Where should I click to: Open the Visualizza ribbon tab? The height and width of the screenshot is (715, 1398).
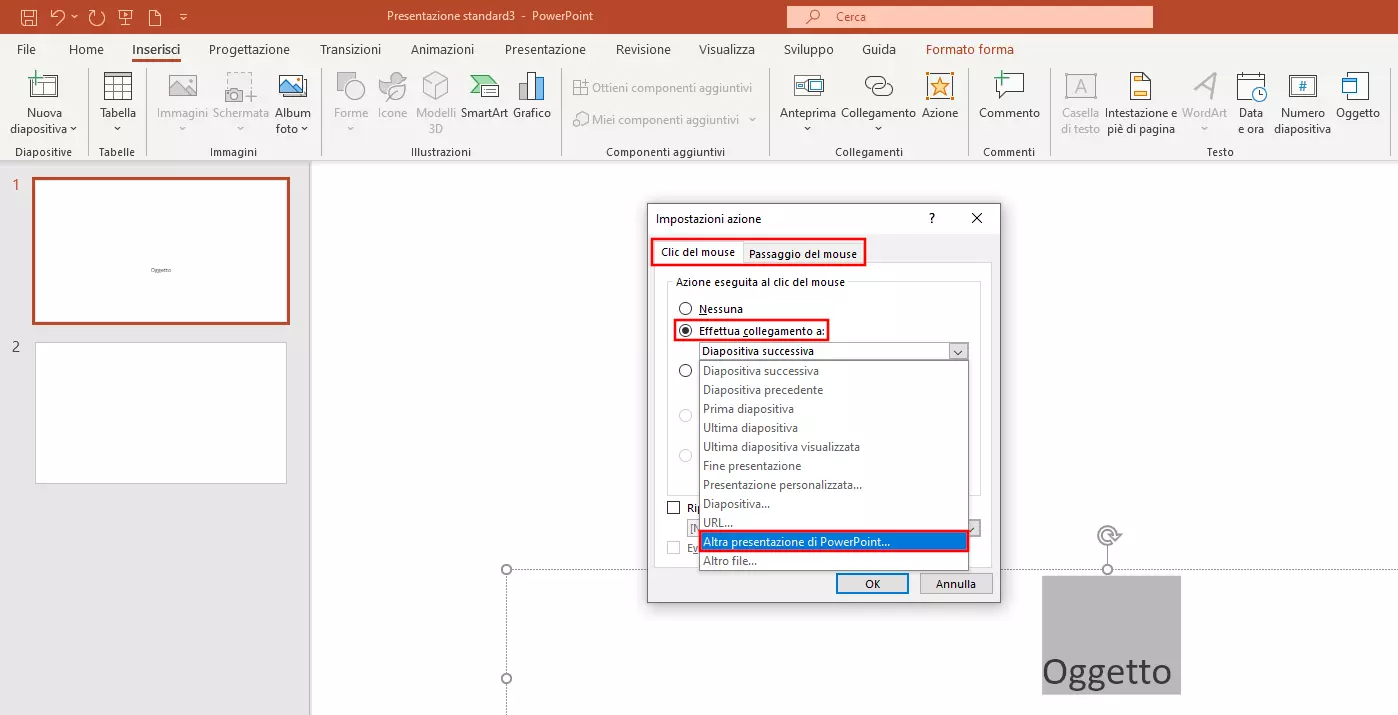(727, 49)
